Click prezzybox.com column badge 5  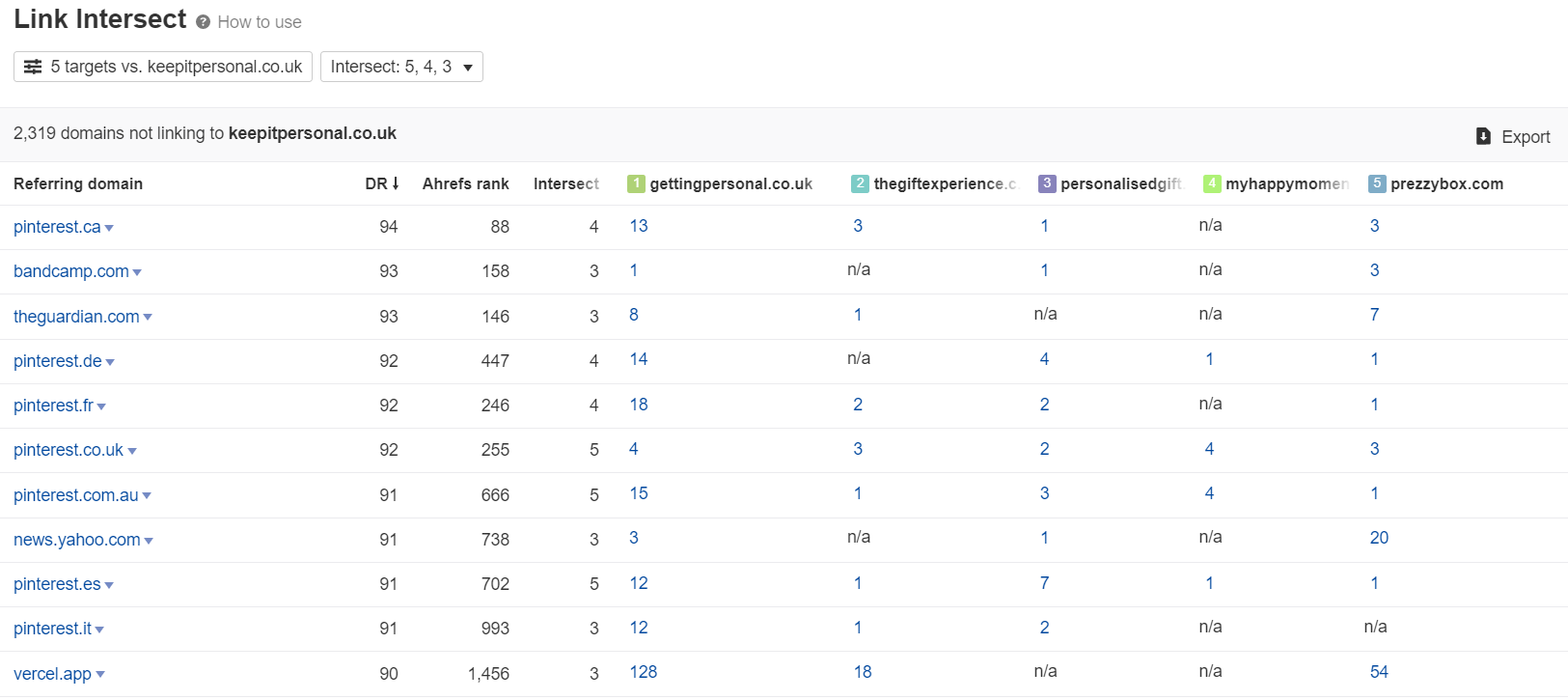pos(1377,183)
